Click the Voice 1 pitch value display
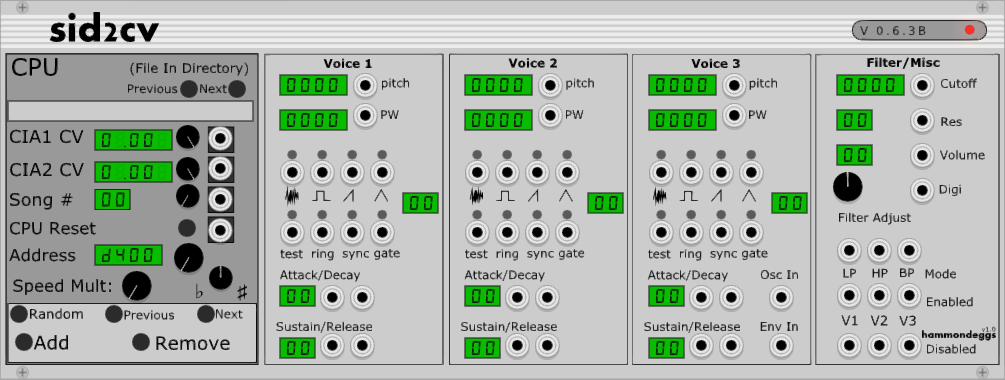This screenshot has width=1005, height=380. (x=313, y=85)
